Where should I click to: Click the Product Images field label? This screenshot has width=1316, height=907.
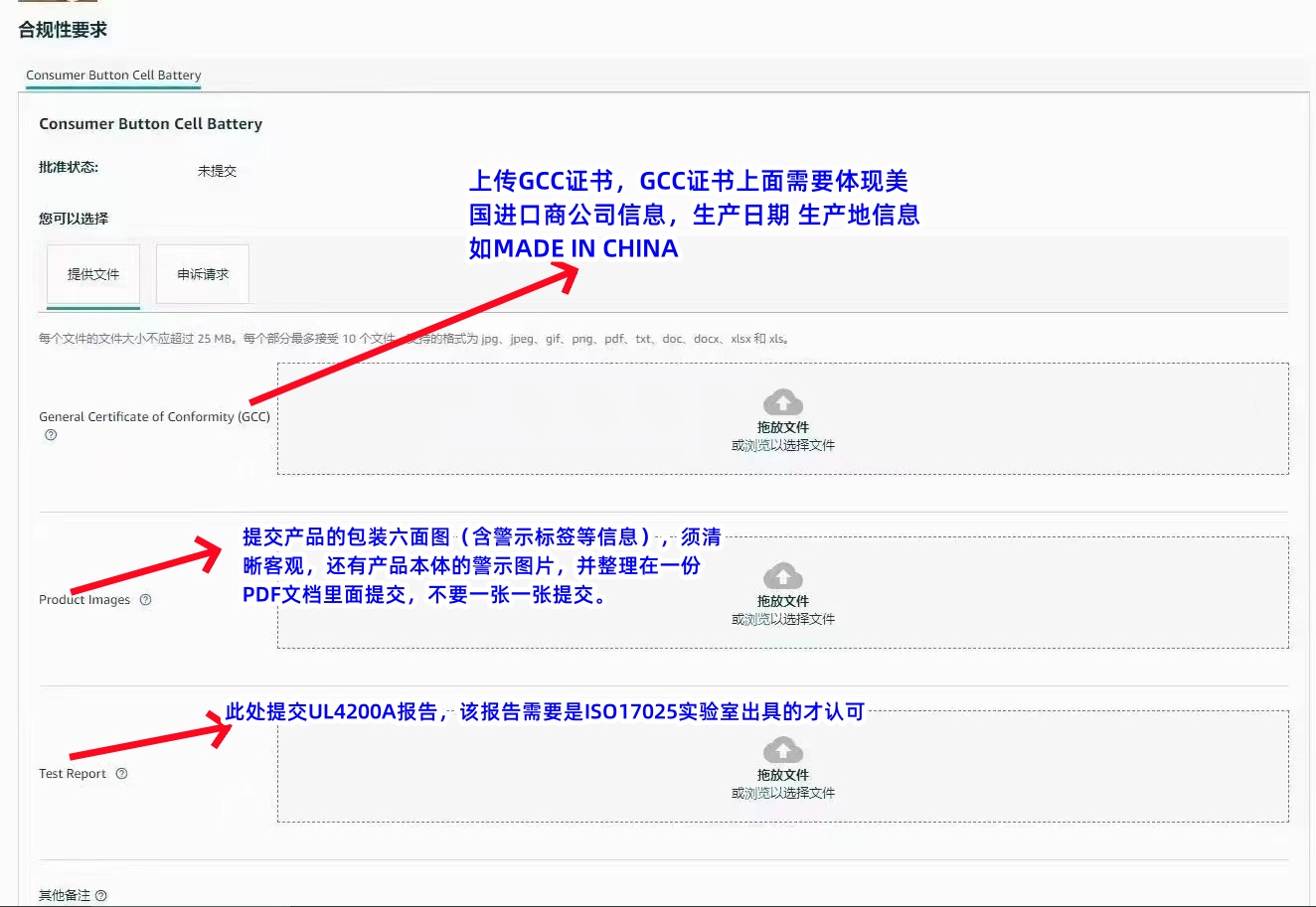(84, 600)
